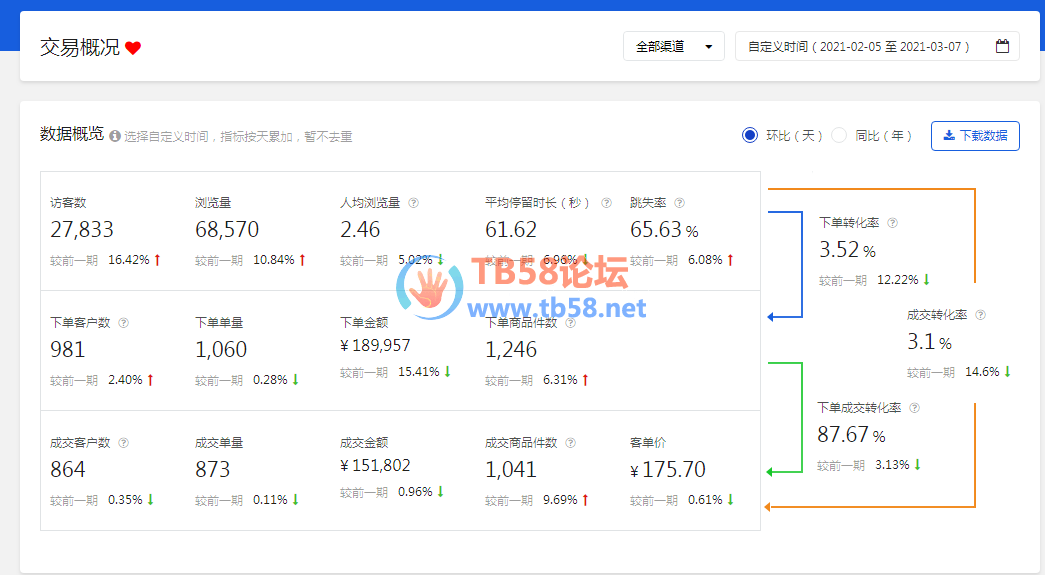
Task: Click help icon next to 成交商品件数
Action: [x=570, y=442]
